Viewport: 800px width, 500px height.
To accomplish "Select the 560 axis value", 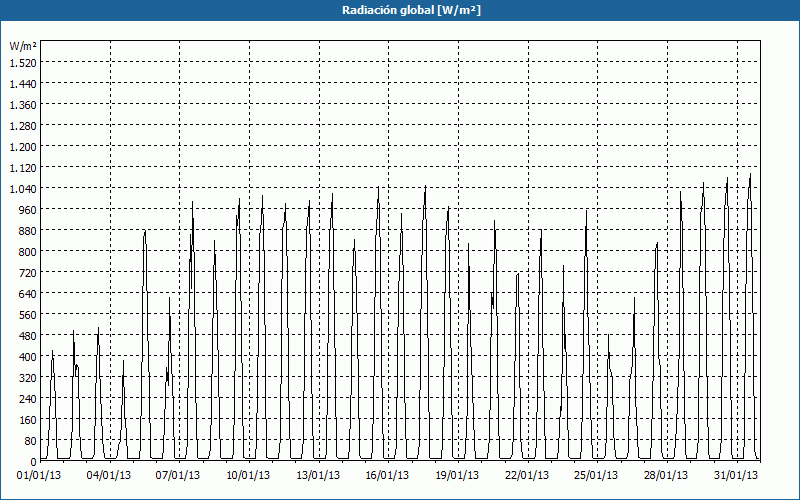I will [28, 315].
